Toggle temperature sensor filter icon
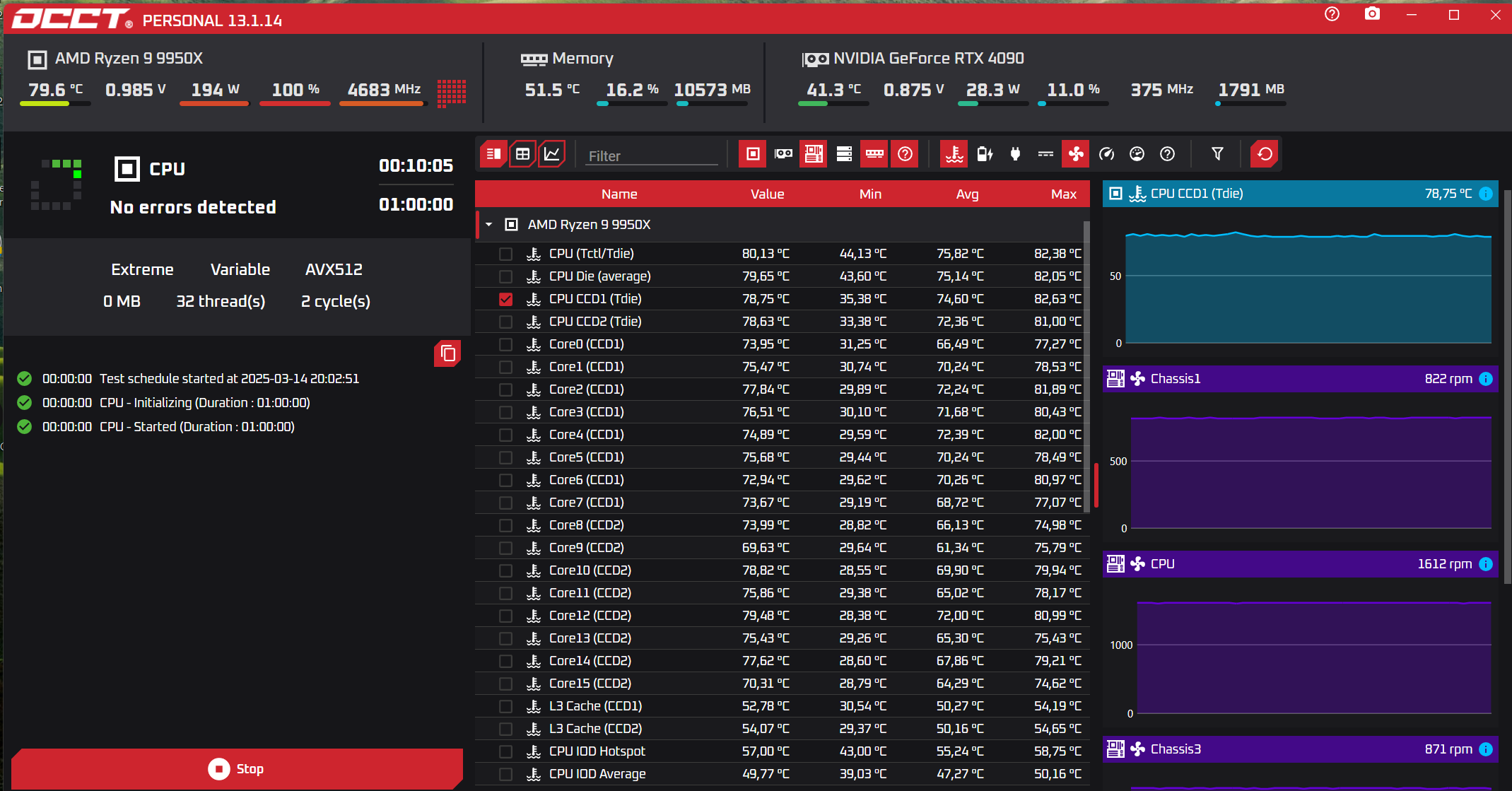Screen dimensions: 1512x791 coord(954,153)
